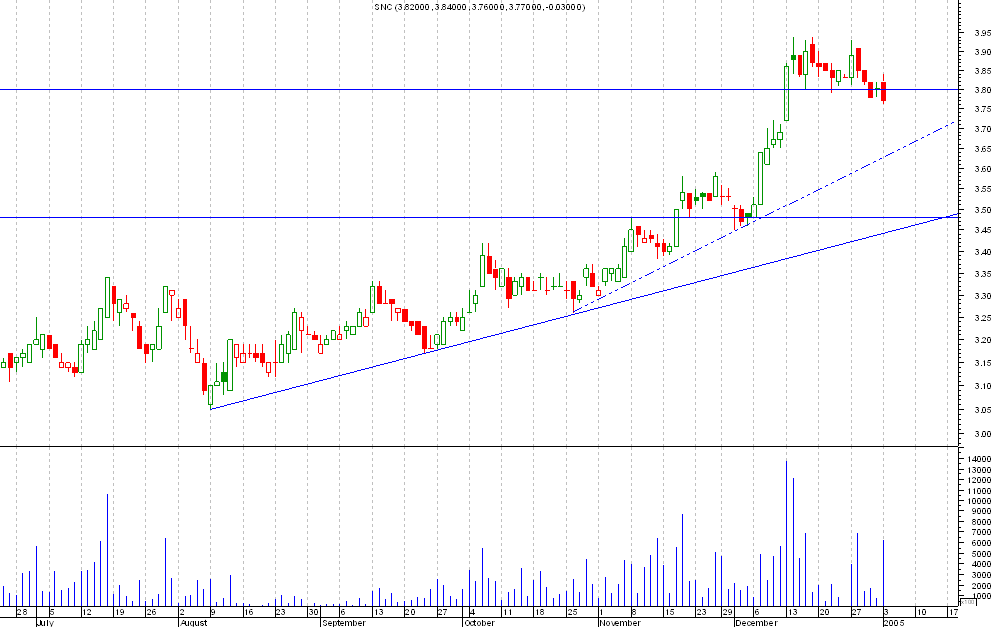
Task: Click the 2000 volume axis label
Action: coord(982,586)
